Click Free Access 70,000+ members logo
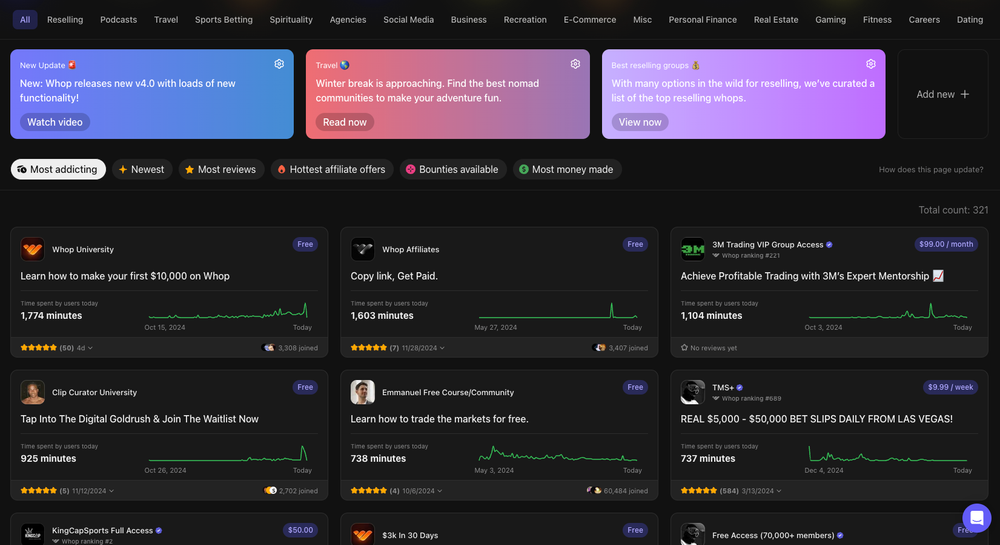Viewport: 1000px width, 545px height. pyautogui.click(x=693, y=534)
